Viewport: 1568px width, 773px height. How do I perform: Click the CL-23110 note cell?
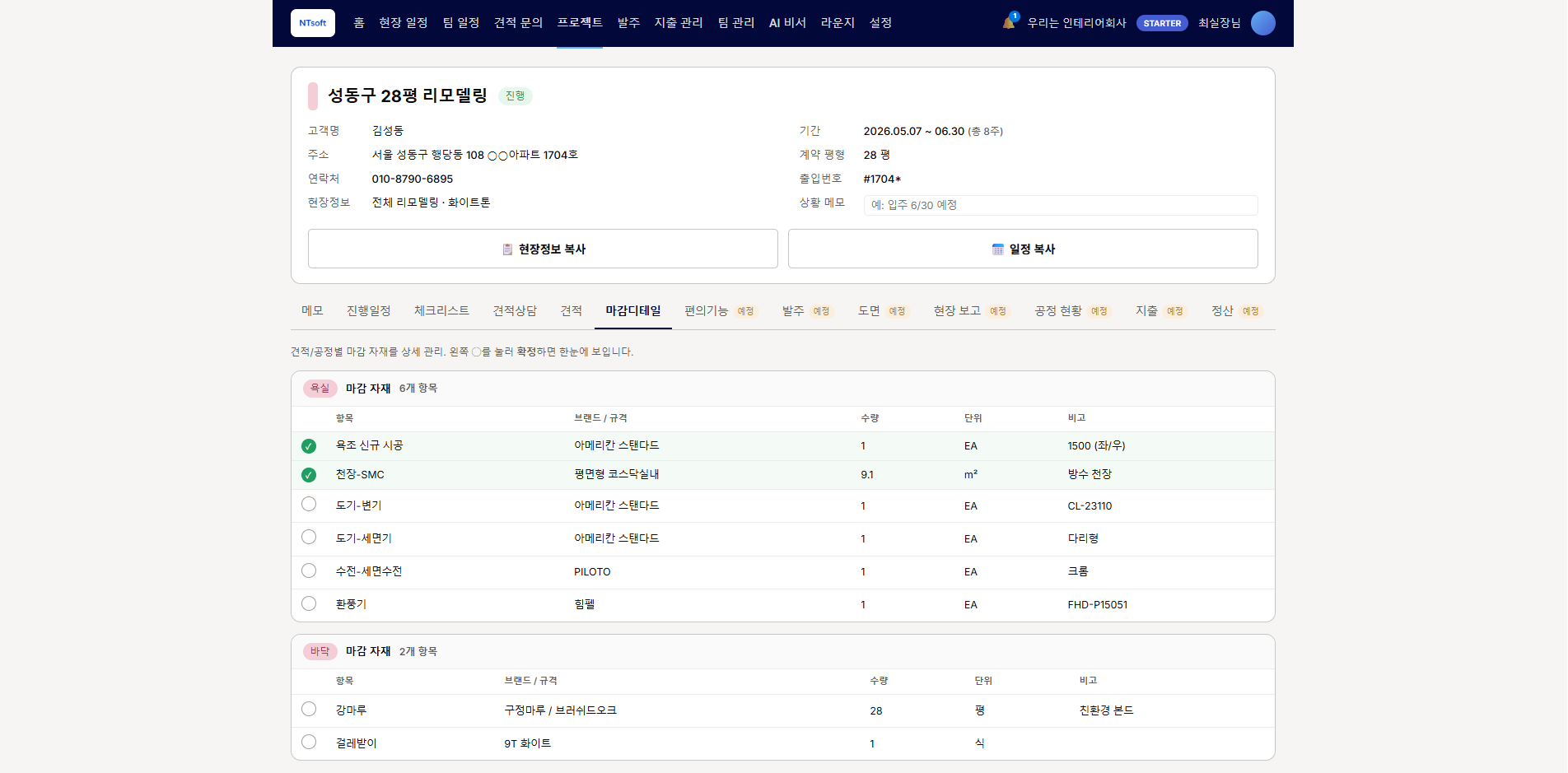pos(1090,506)
